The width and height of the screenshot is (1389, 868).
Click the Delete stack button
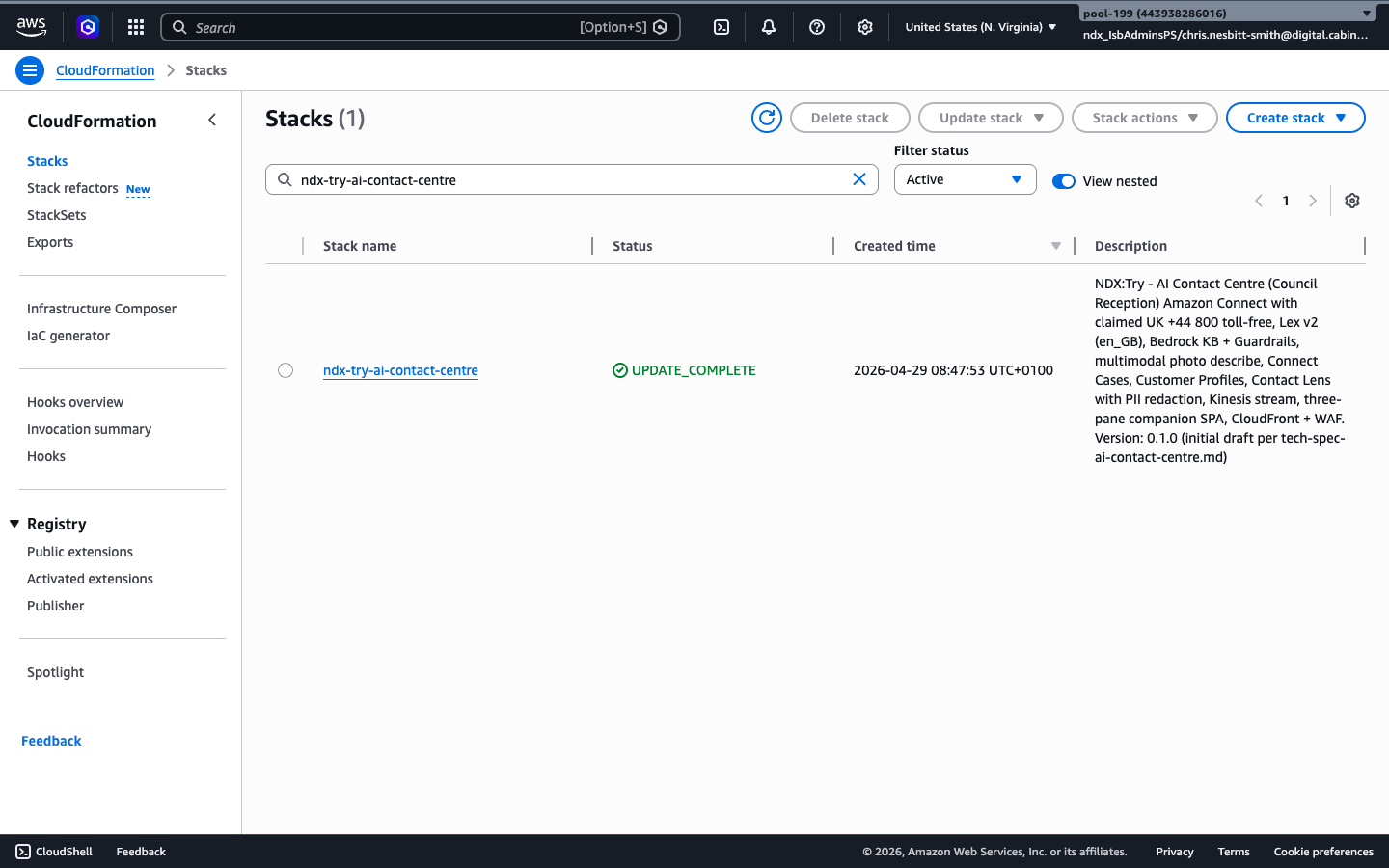pyautogui.click(x=850, y=118)
